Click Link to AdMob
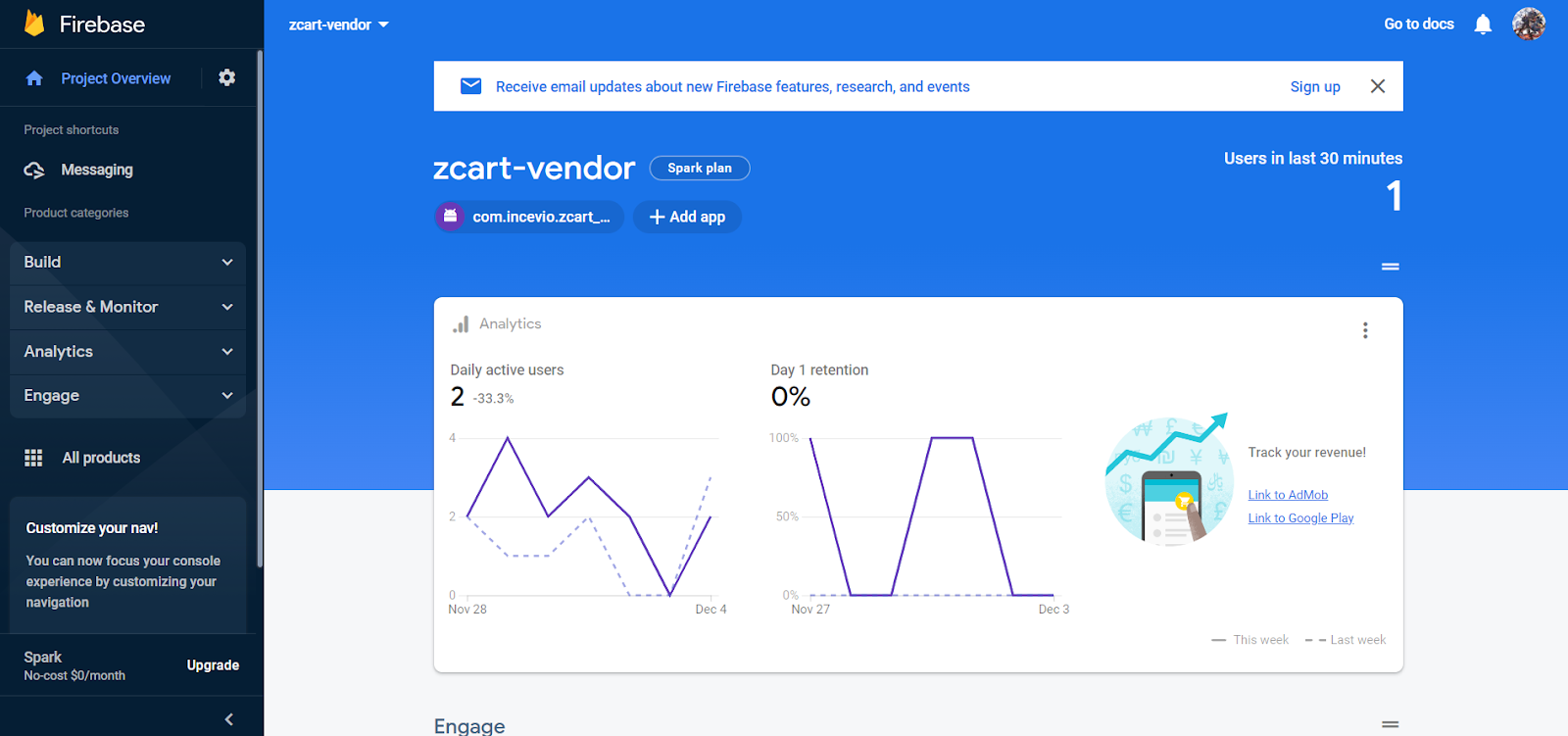This screenshot has width=1568, height=736. pos(1288,495)
